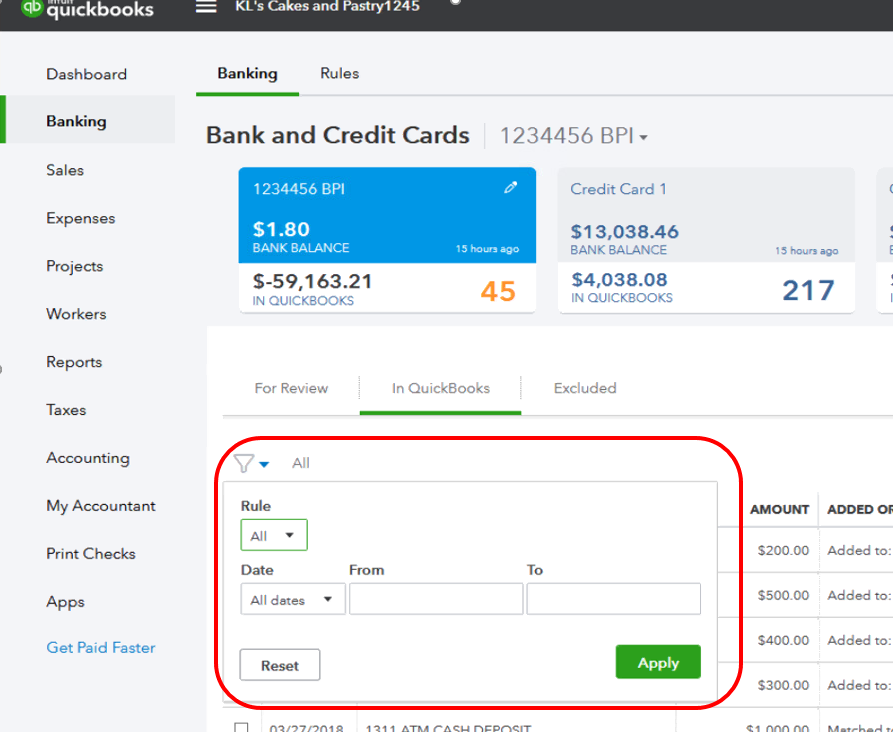
Task: Open Sales in the sidebar
Action: coord(65,170)
